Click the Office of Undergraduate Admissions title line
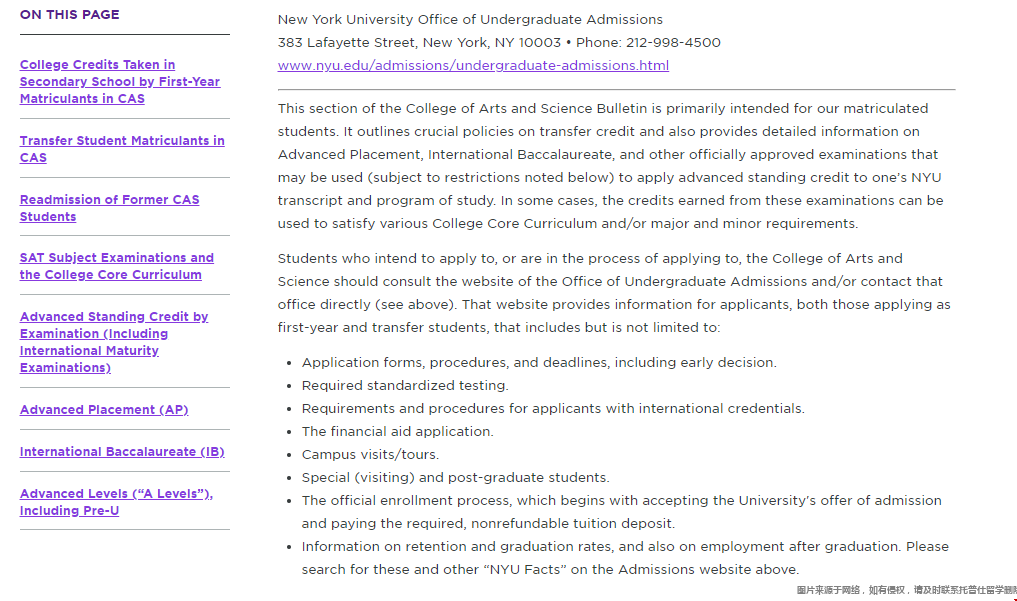Viewport: 1017px width, 601px height. 470,20
